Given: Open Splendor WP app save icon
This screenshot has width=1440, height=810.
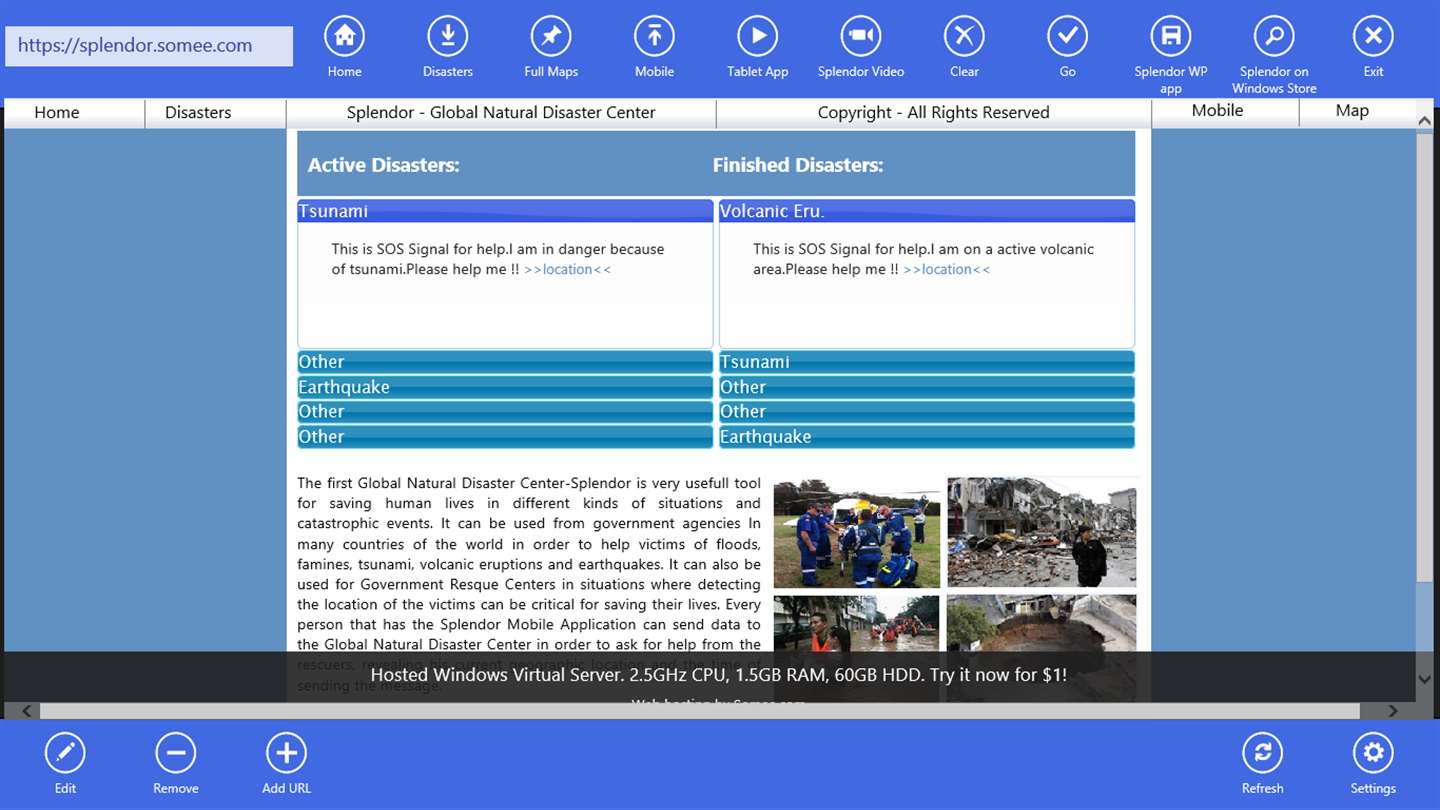Looking at the screenshot, I should point(1171,37).
